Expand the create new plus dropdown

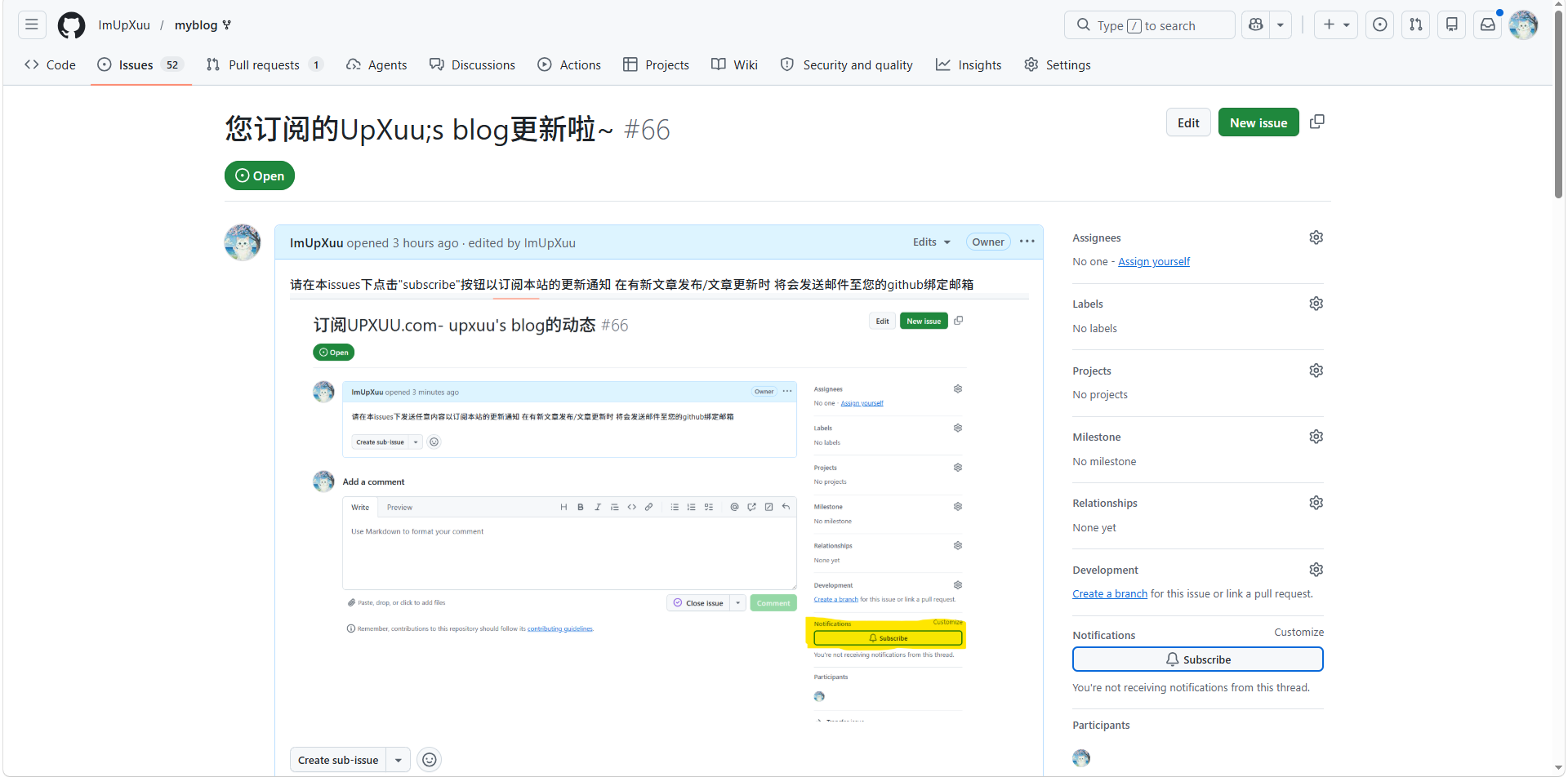[x=1336, y=25]
